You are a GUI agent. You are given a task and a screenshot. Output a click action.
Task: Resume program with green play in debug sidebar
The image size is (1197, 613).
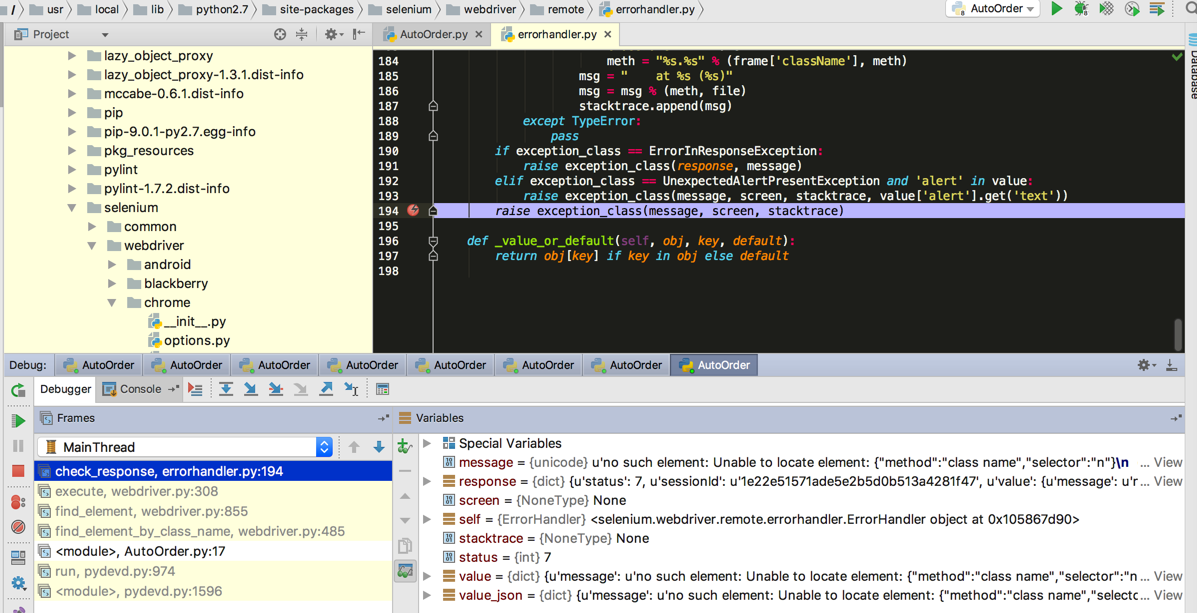[x=18, y=420]
